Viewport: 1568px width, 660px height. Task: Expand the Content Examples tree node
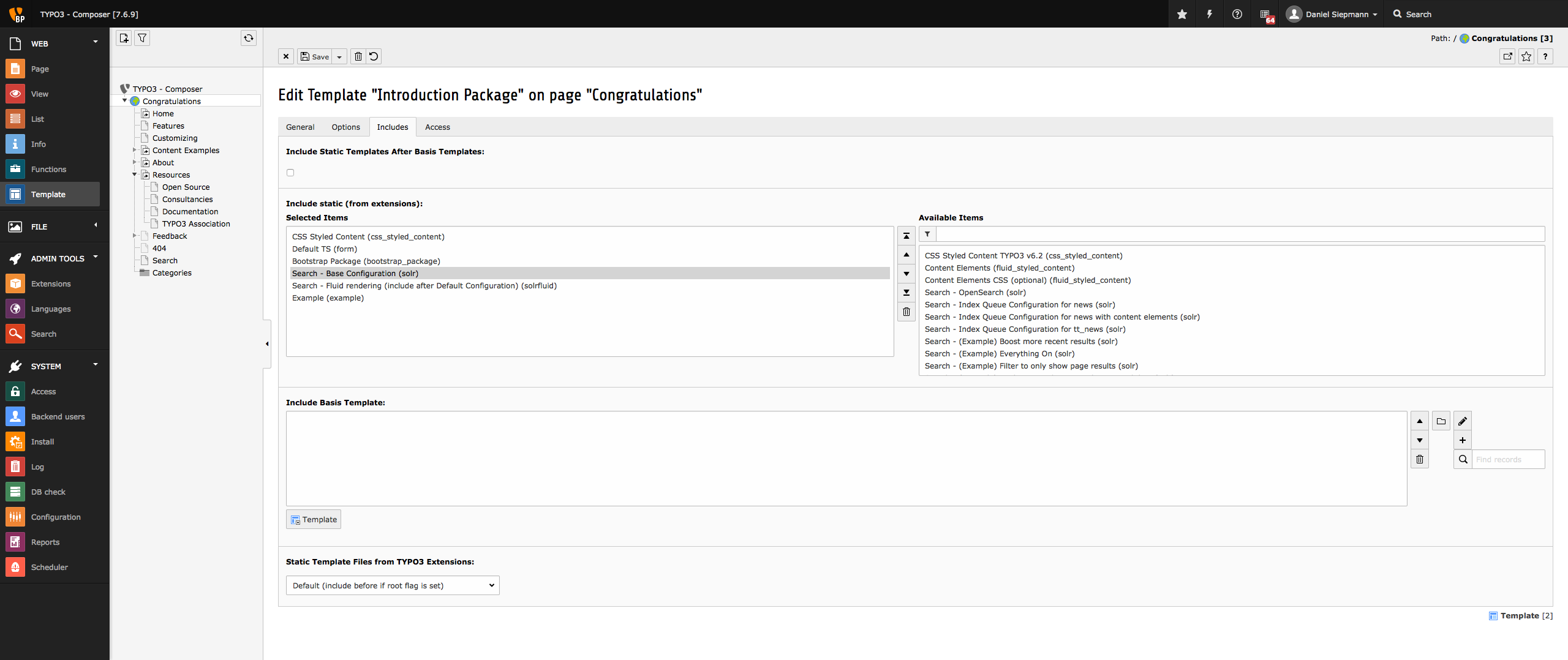coord(135,150)
